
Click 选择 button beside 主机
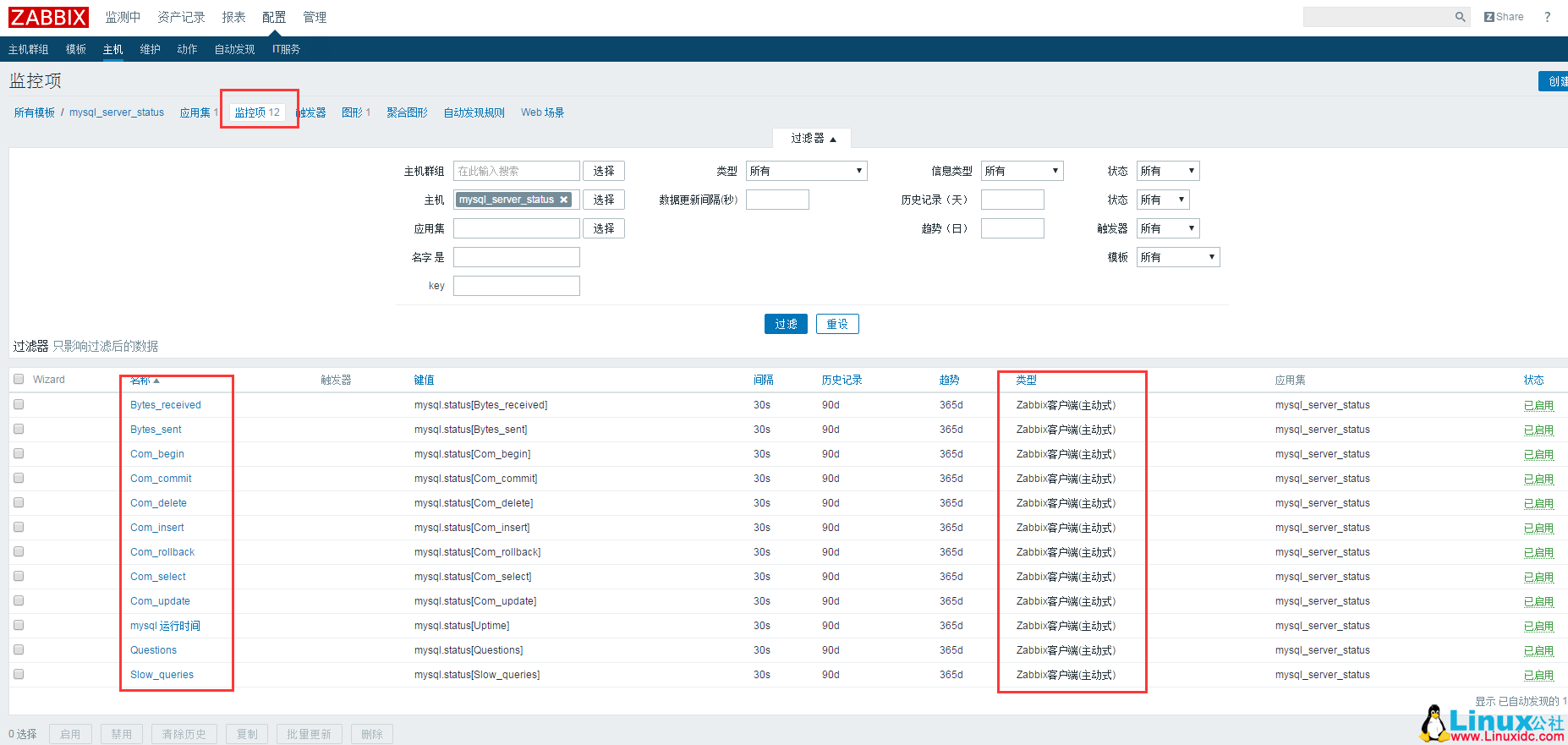604,200
